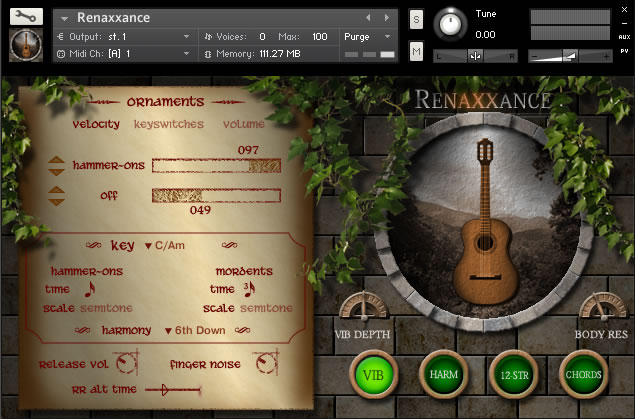This screenshot has height=419, width=635.
Task: Open the Output st. 1 dropdown
Action: [187, 36]
